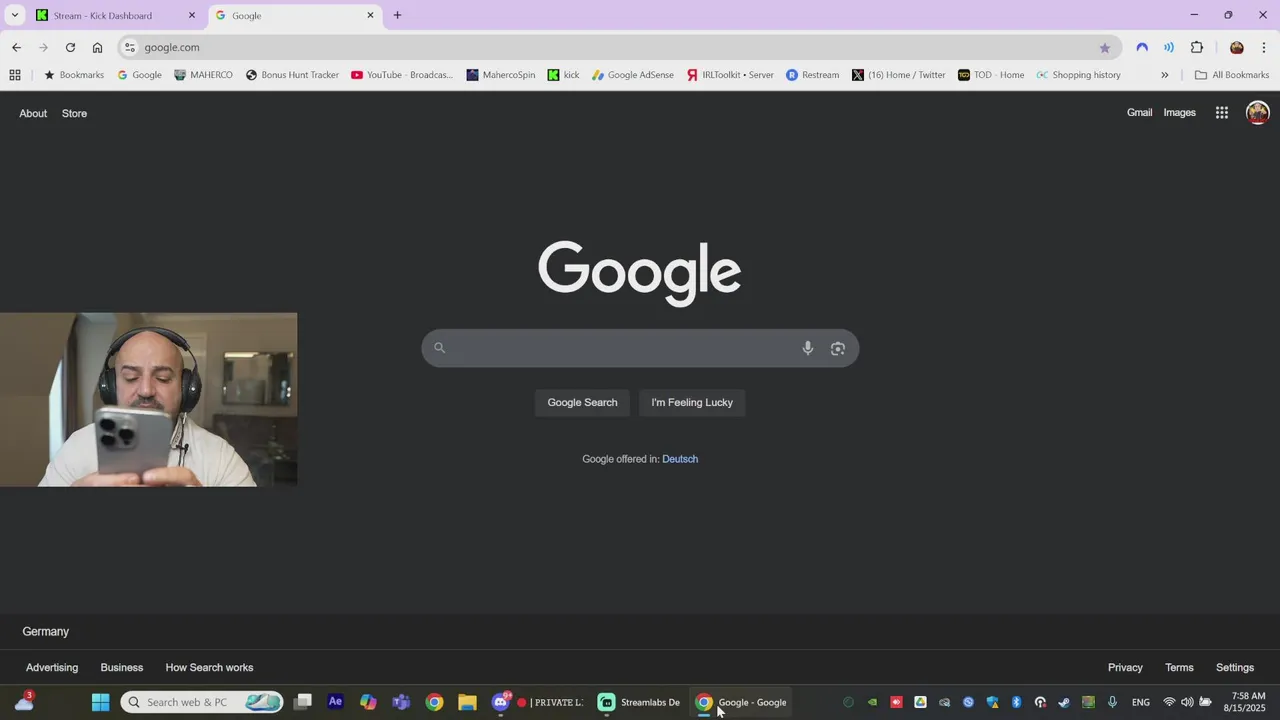Open Discord from the taskbar
Image resolution: width=1280 pixels, height=720 pixels.
(501, 702)
